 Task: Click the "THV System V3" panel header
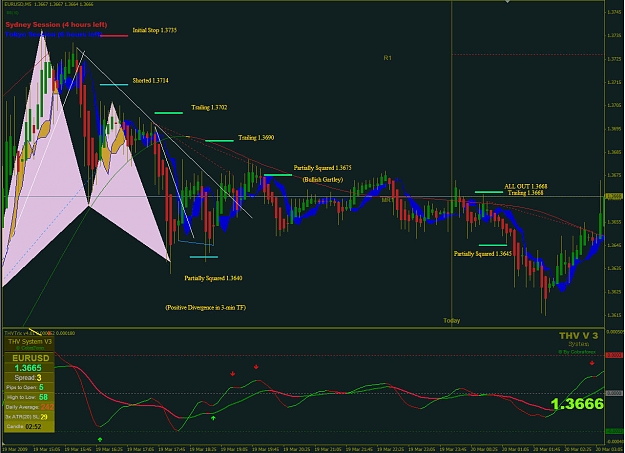point(30,342)
